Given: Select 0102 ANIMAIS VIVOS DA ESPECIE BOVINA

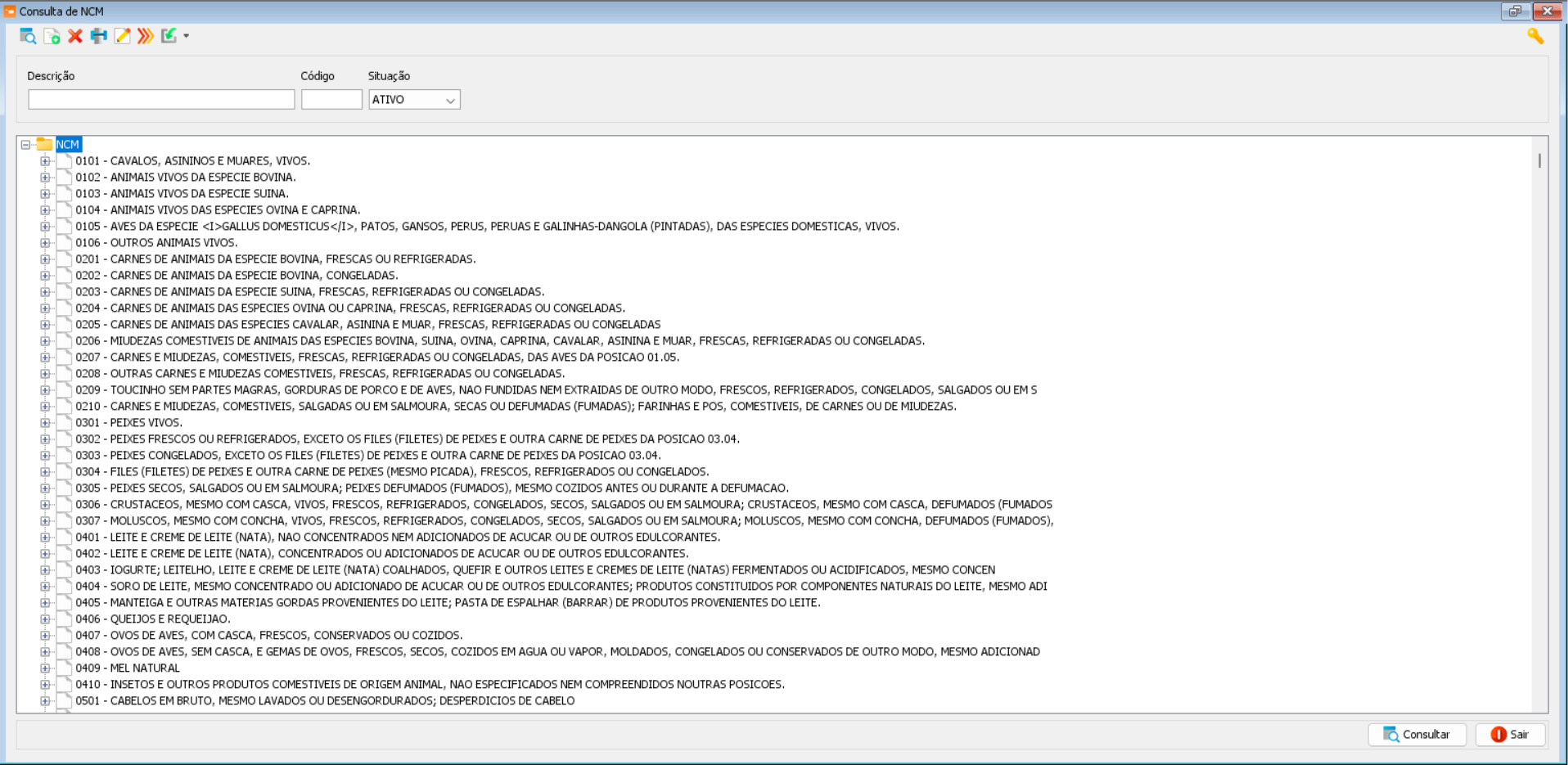Looking at the screenshot, I should 185,178.
